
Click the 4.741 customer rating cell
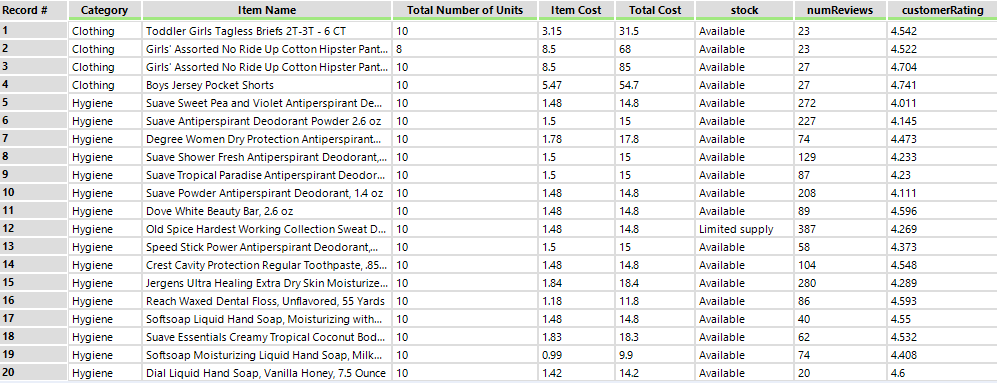tap(942, 85)
